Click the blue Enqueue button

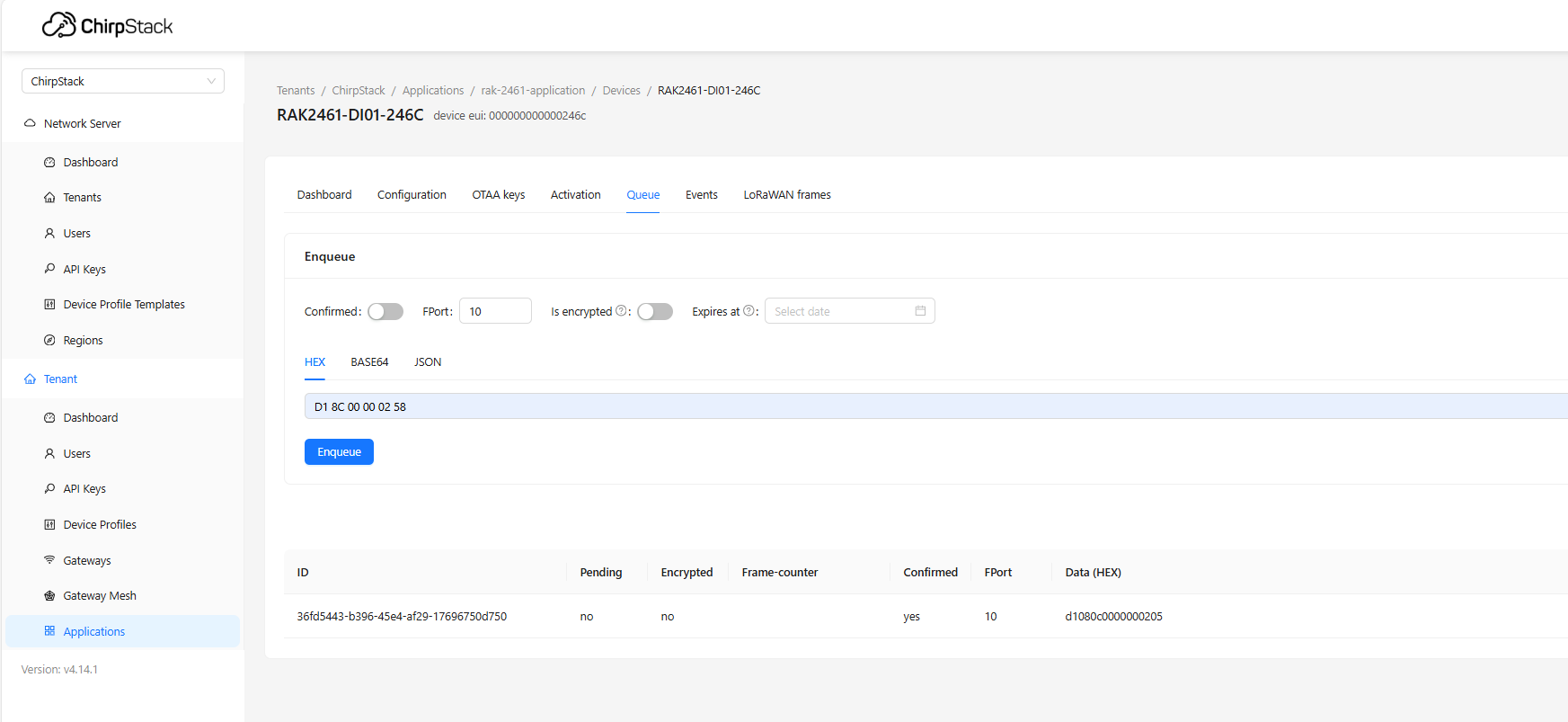pyautogui.click(x=339, y=452)
